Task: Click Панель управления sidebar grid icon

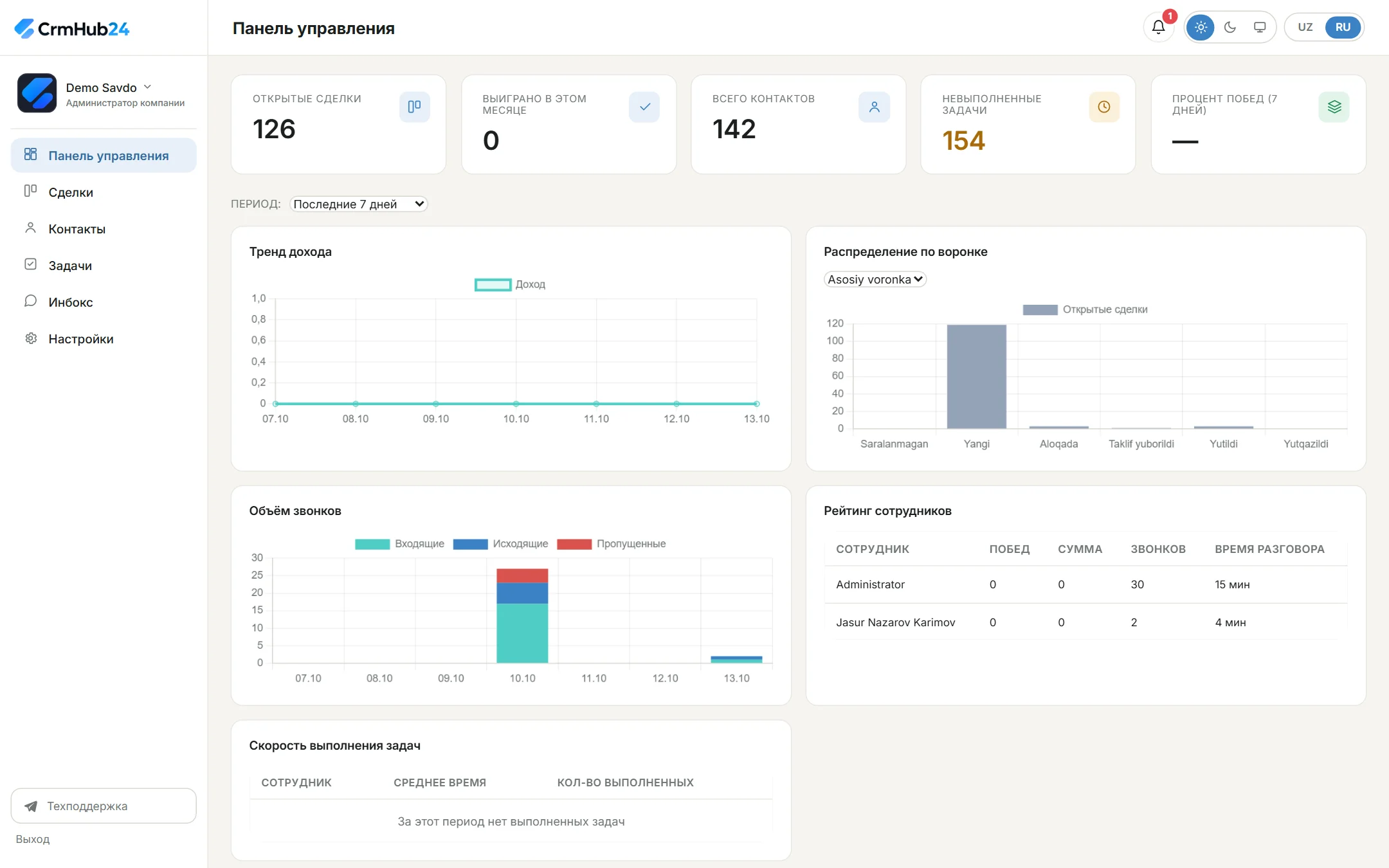Action: [30, 154]
